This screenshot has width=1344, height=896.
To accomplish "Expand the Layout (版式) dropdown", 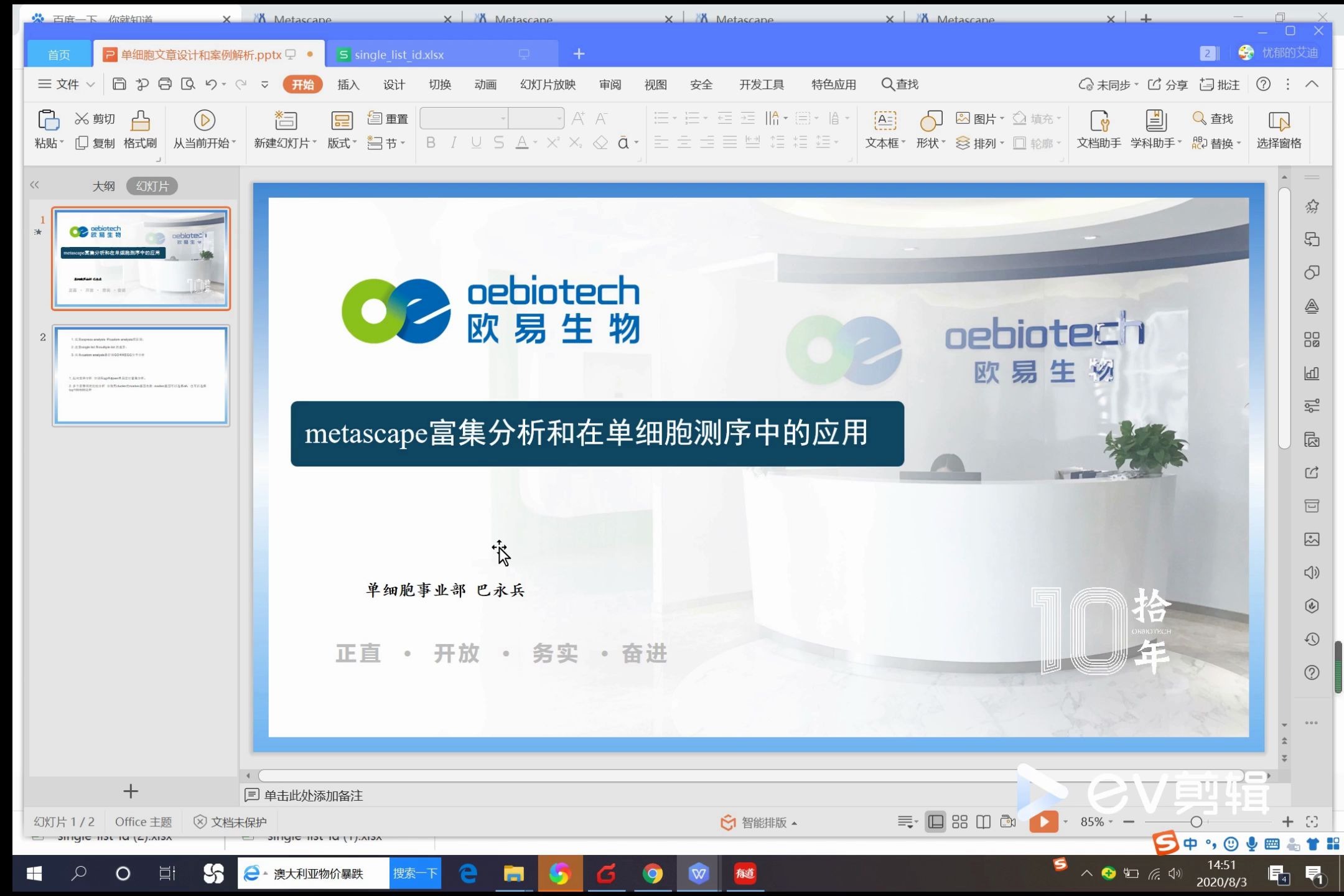I will tap(342, 143).
